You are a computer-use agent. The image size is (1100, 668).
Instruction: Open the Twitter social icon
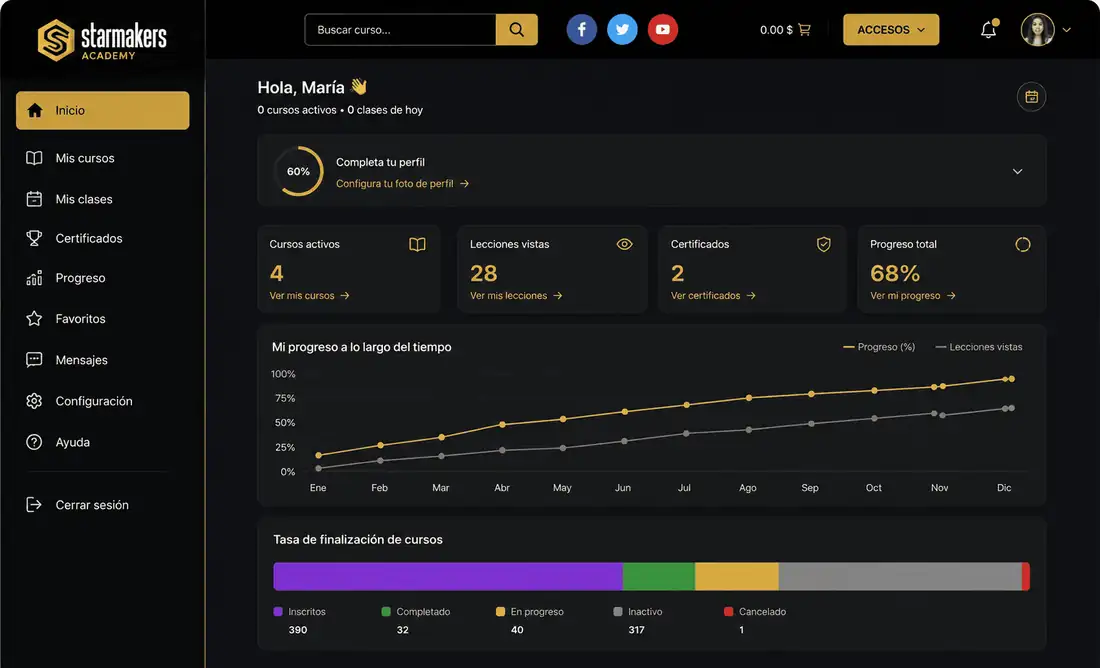[x=622, y=29]
